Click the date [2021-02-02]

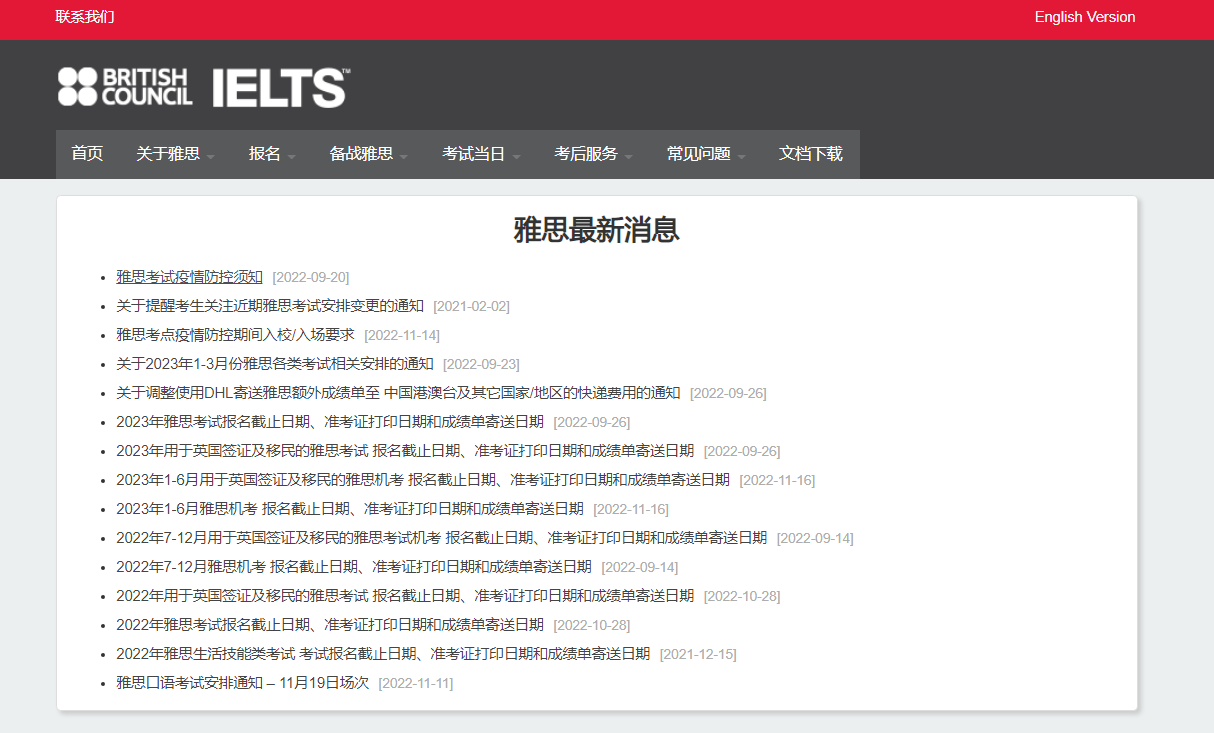pos(471,306)
